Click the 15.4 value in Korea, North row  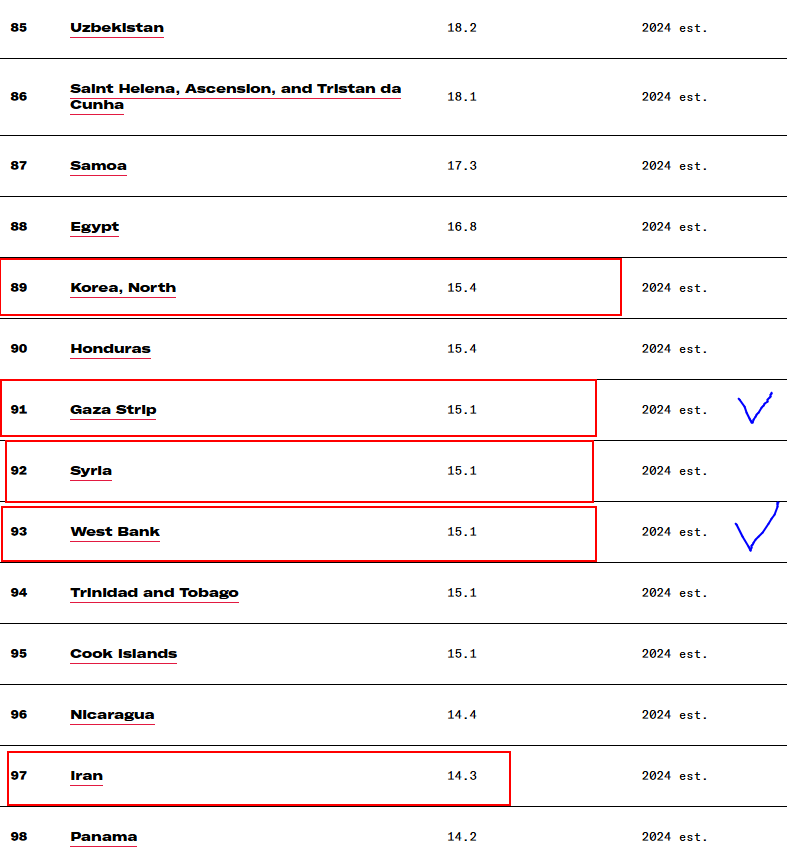(x=462, y=288)
